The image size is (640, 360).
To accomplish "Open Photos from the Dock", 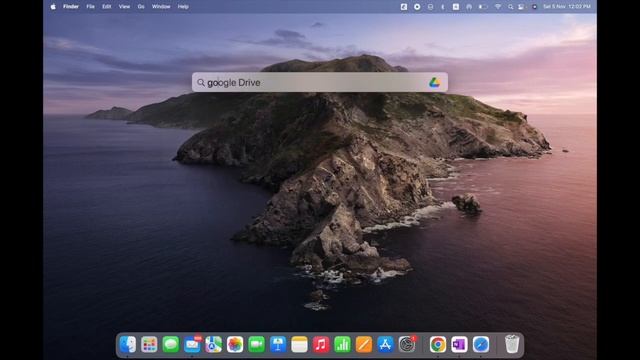I will (x=235, y=344).
